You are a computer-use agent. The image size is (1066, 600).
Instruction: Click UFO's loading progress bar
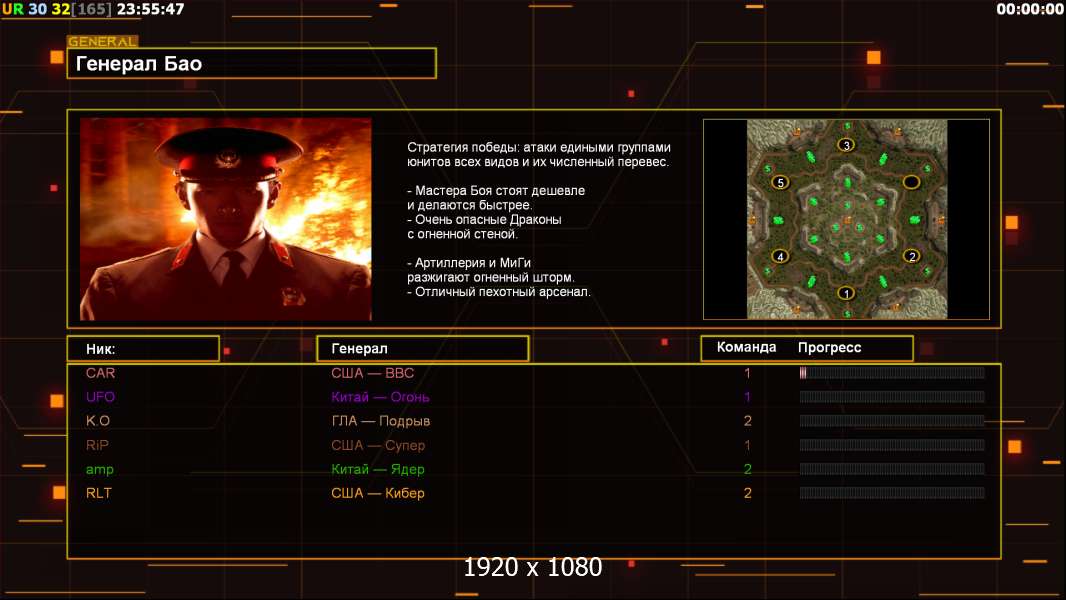coord(892,397)
